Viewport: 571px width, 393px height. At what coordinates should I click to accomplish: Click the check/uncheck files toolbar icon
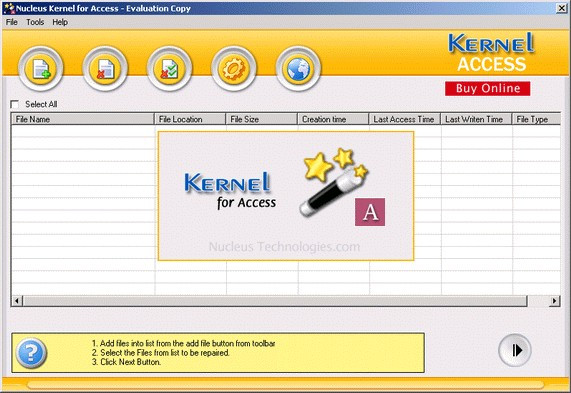[x=169, y=68]
